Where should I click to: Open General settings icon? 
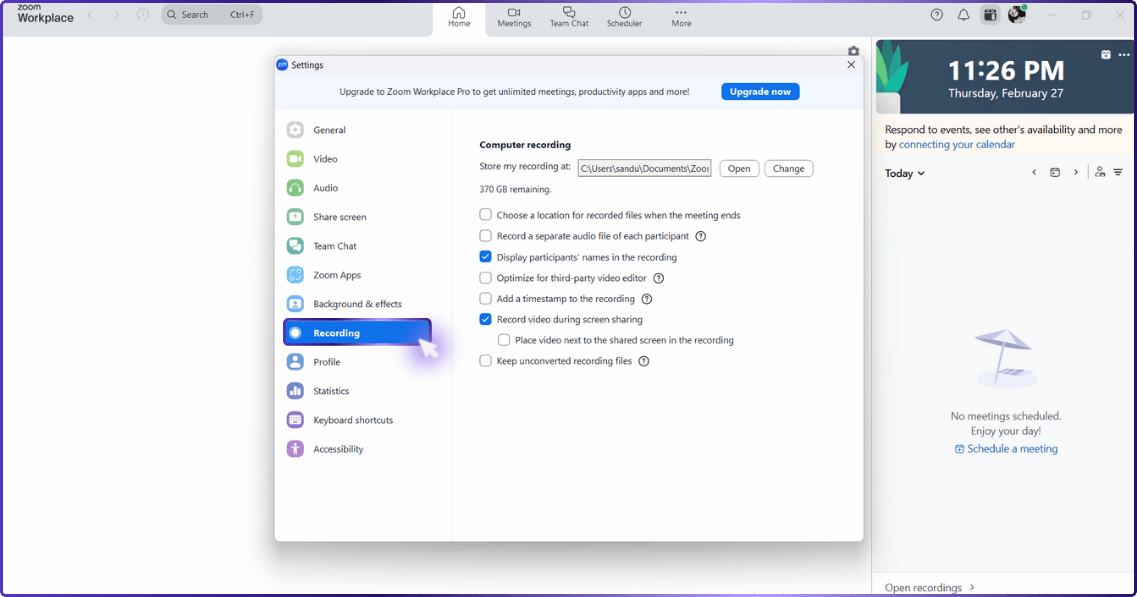tap(295, 130)
